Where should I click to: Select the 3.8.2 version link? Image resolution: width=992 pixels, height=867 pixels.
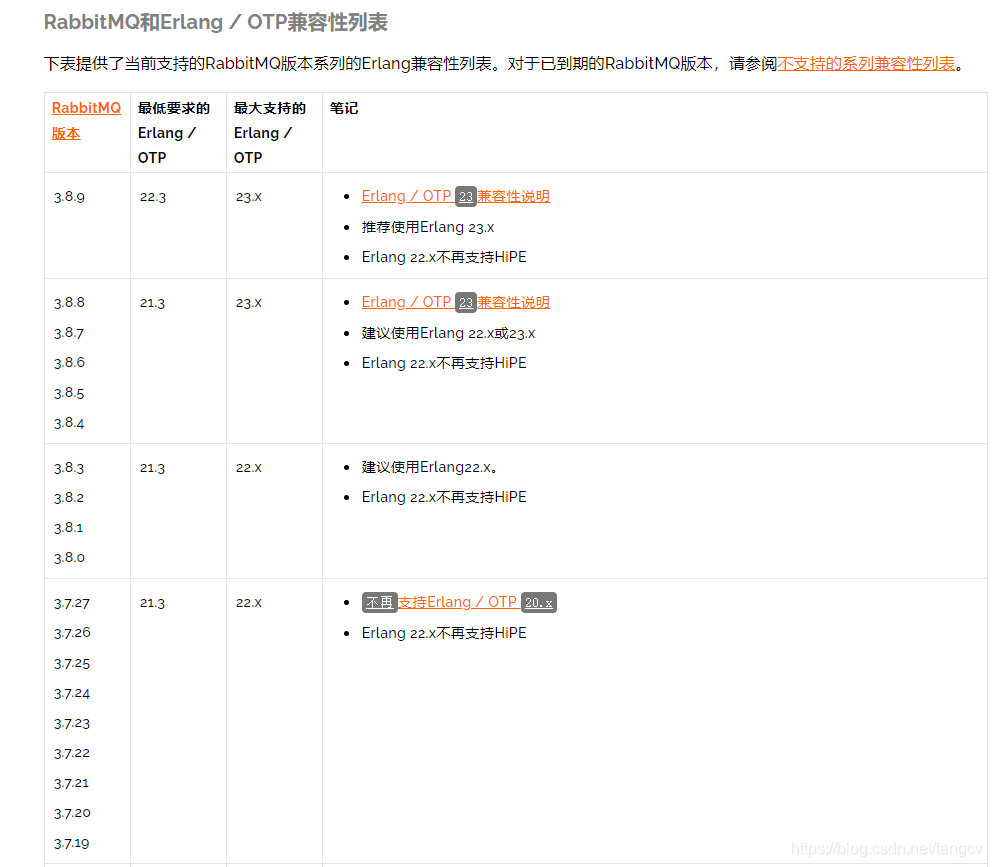[67, 497]
